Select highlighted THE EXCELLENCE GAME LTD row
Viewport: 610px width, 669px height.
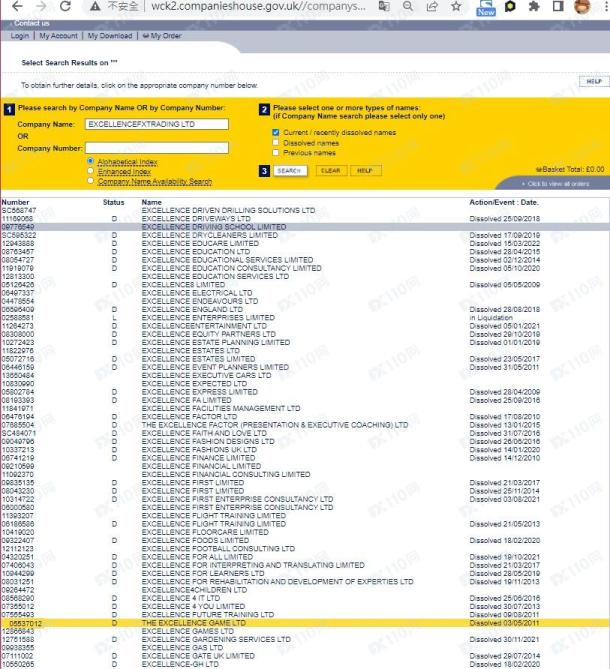pyautogui.click(x=305, y=623)
